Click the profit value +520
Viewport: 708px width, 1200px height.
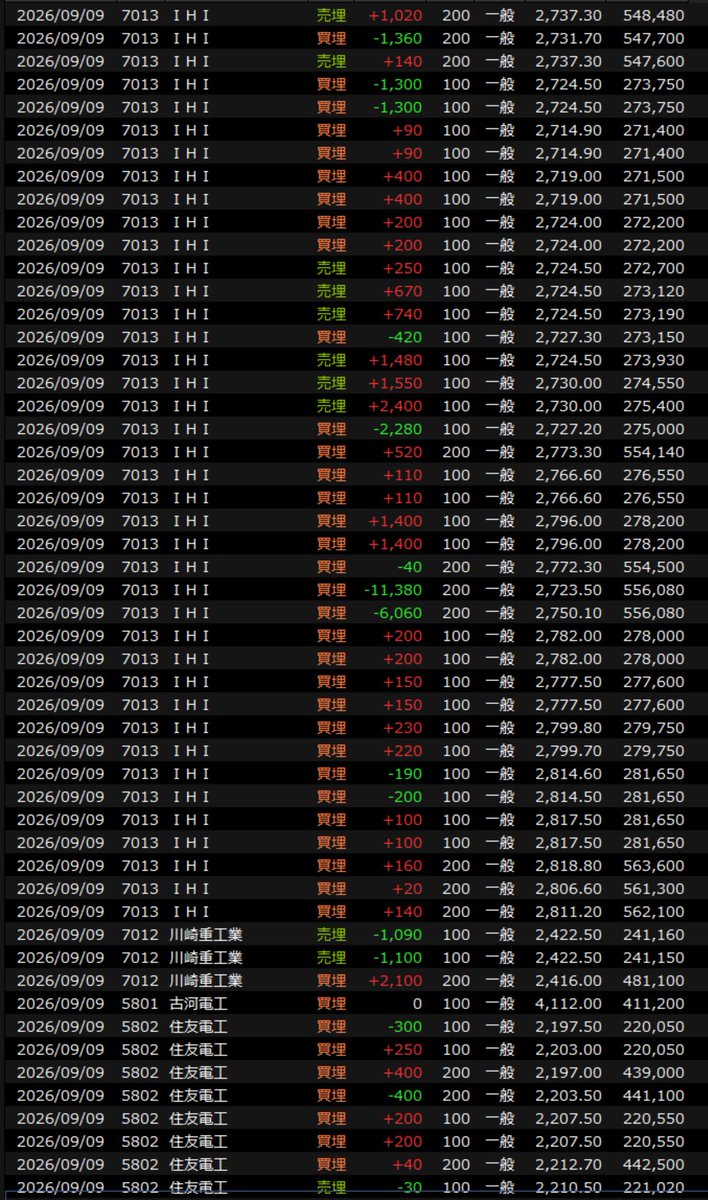pos(403,452)
